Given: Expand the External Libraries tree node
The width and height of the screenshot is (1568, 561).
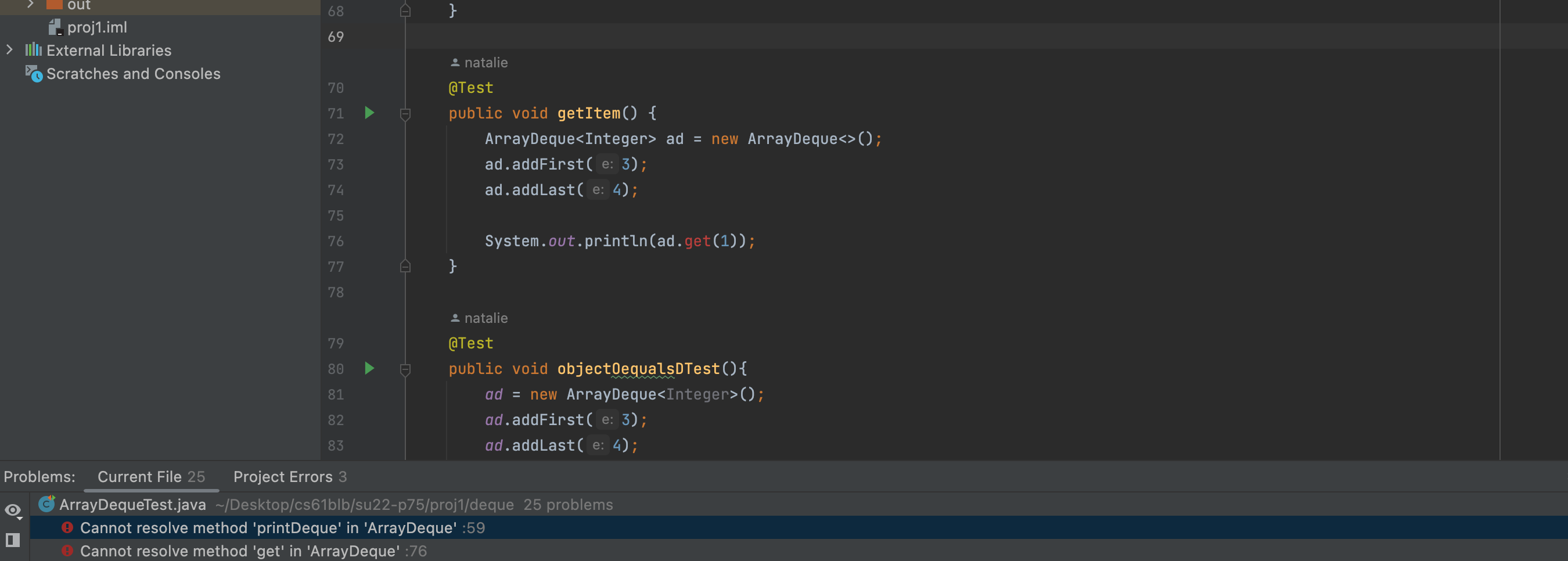Looking at the screenshot, I should [x=10, y=50].
